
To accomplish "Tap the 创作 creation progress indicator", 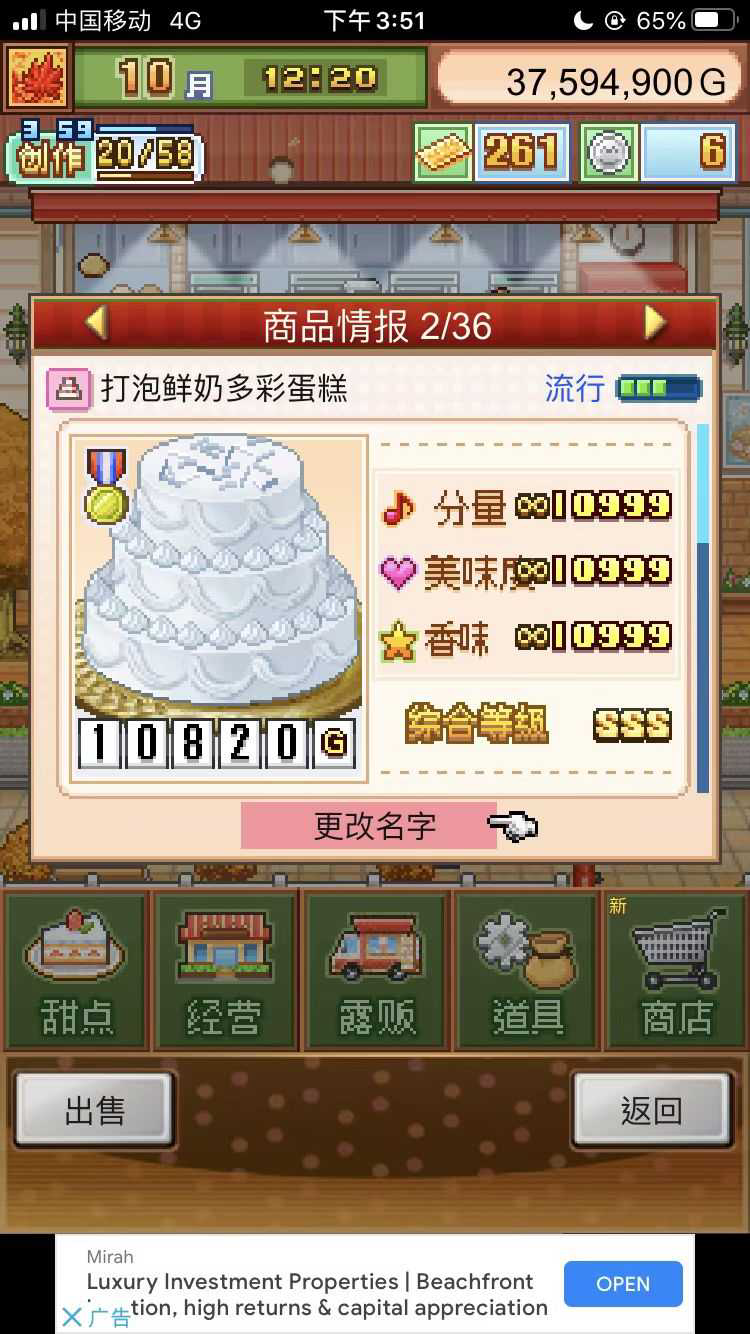I will 105,152.
